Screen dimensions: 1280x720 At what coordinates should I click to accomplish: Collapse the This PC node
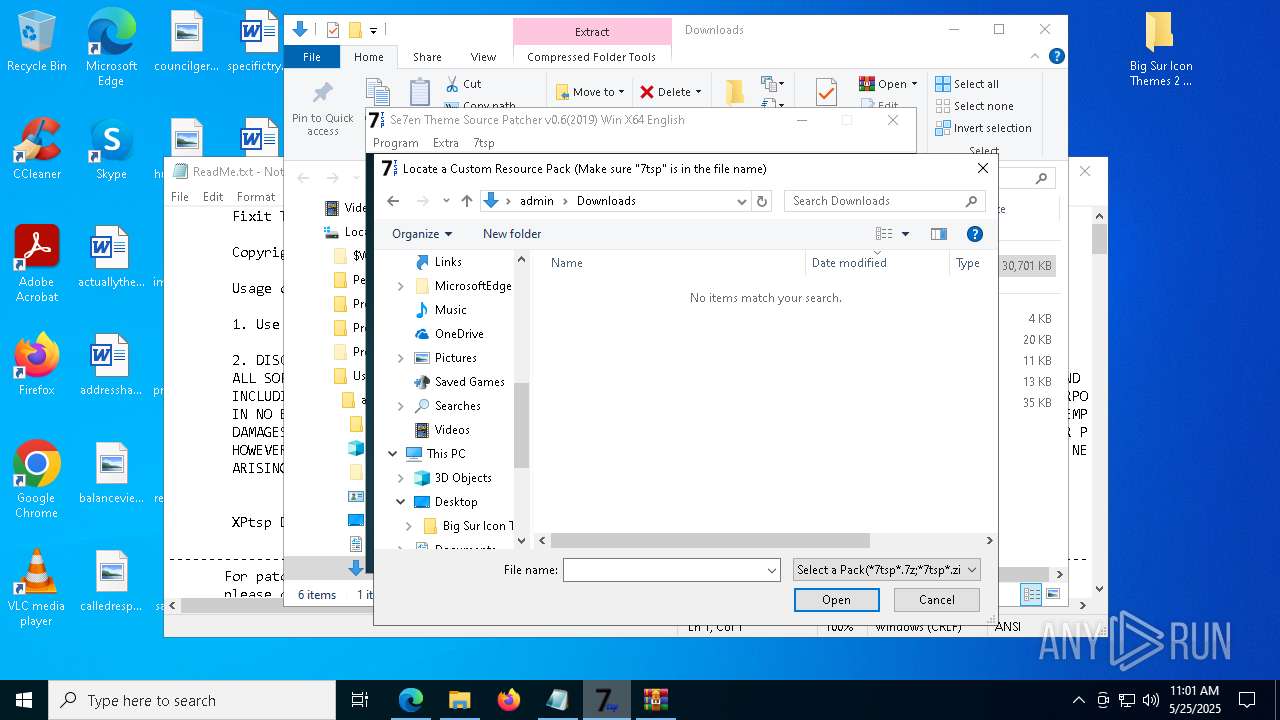393,454
